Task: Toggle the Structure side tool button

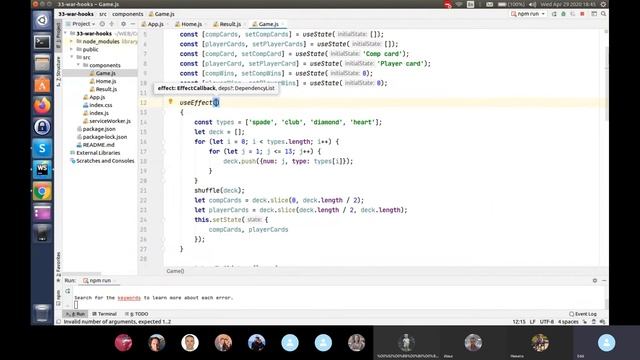Action: (x=58, y=71)
